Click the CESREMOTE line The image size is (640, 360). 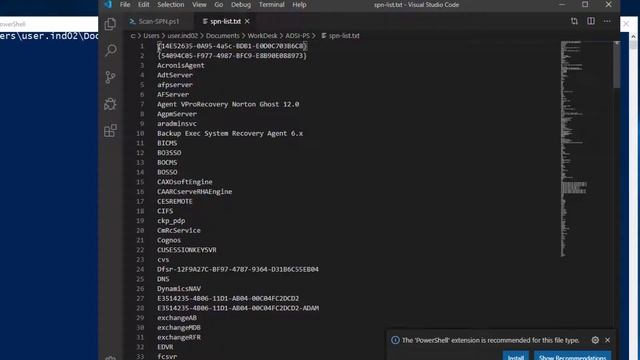175,202
